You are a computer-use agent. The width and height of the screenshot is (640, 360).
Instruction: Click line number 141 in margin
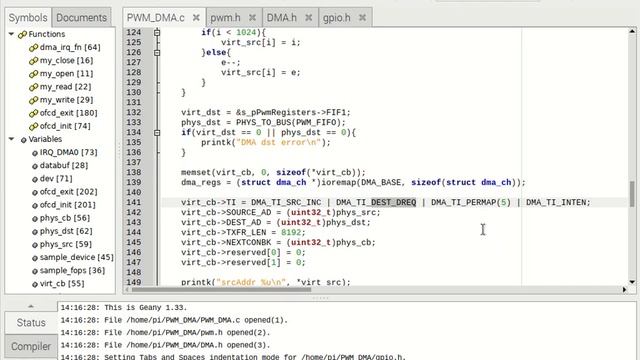click(133, 202)
